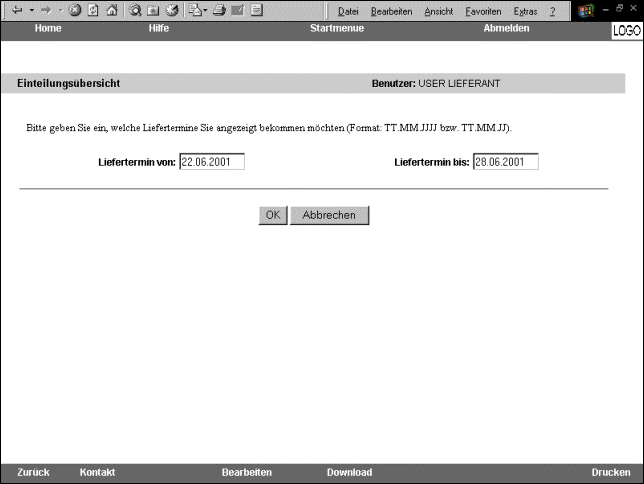
Task: Open the Kontakt link
Action: (97, 472)
